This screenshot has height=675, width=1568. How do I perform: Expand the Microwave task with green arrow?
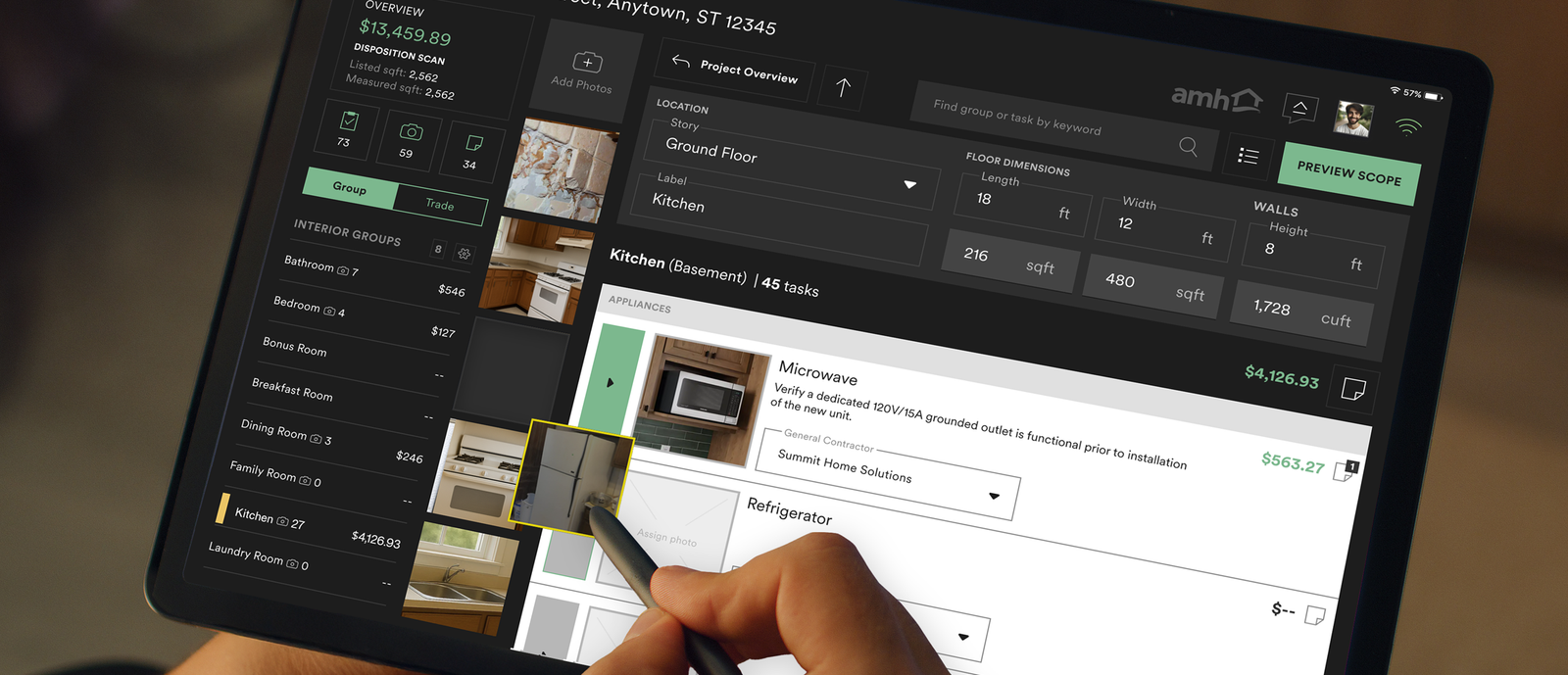coord(610,382)
